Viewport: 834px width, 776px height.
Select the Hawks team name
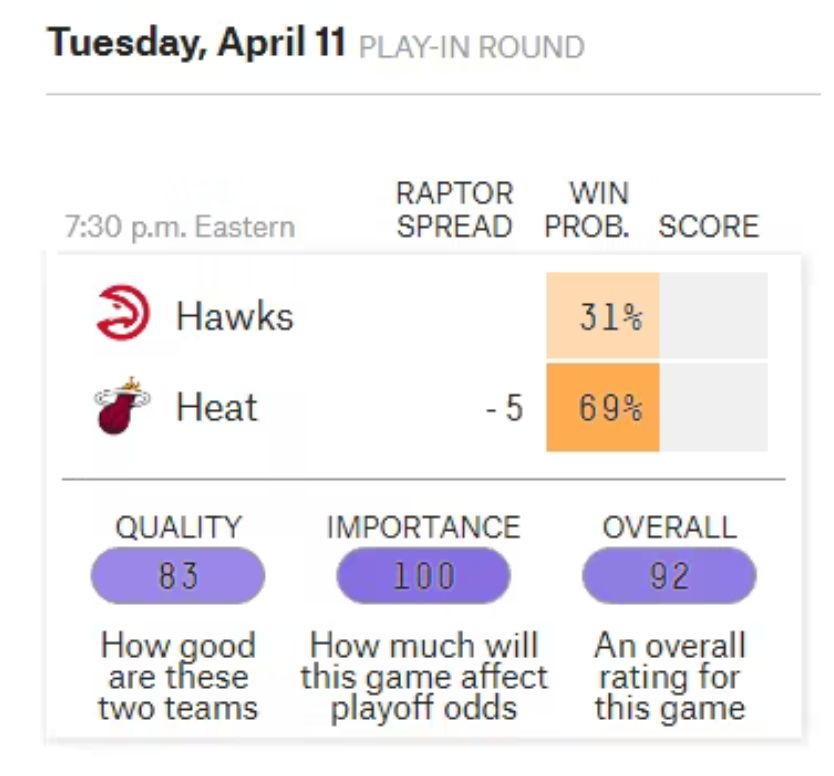click(235, 316)
